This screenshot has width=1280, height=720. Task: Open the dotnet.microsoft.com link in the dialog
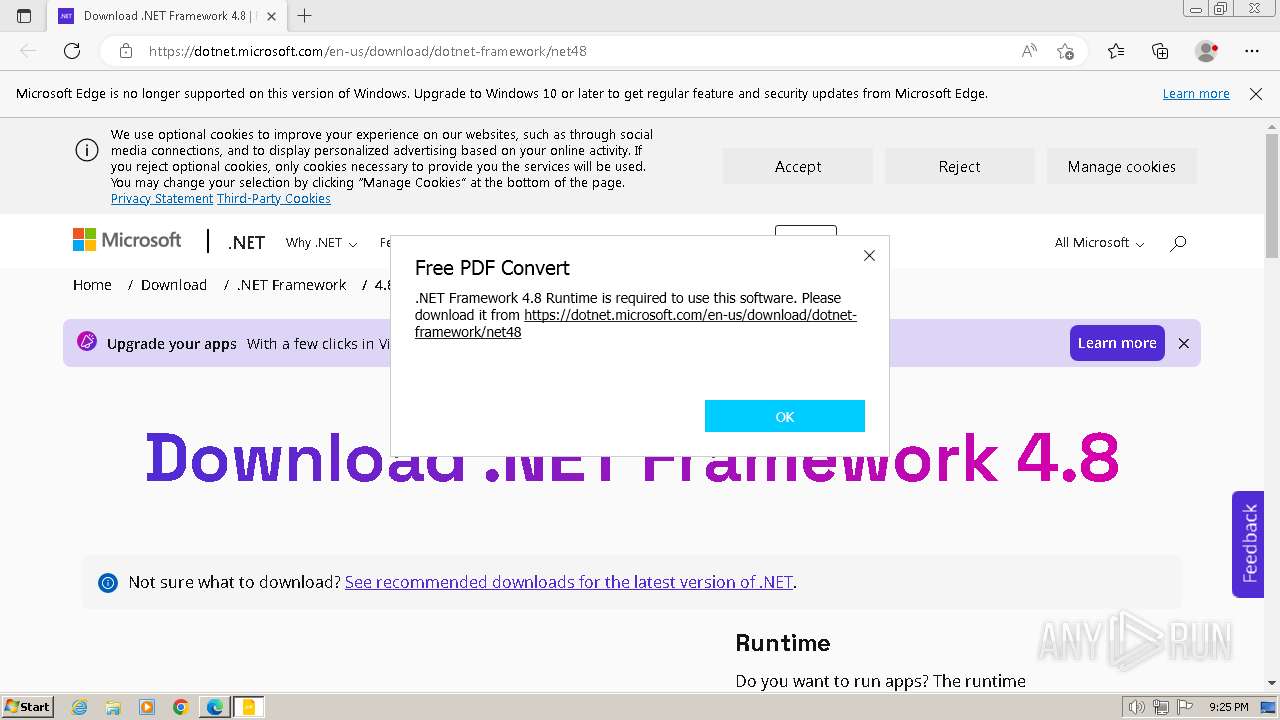[x=636, y=323]
